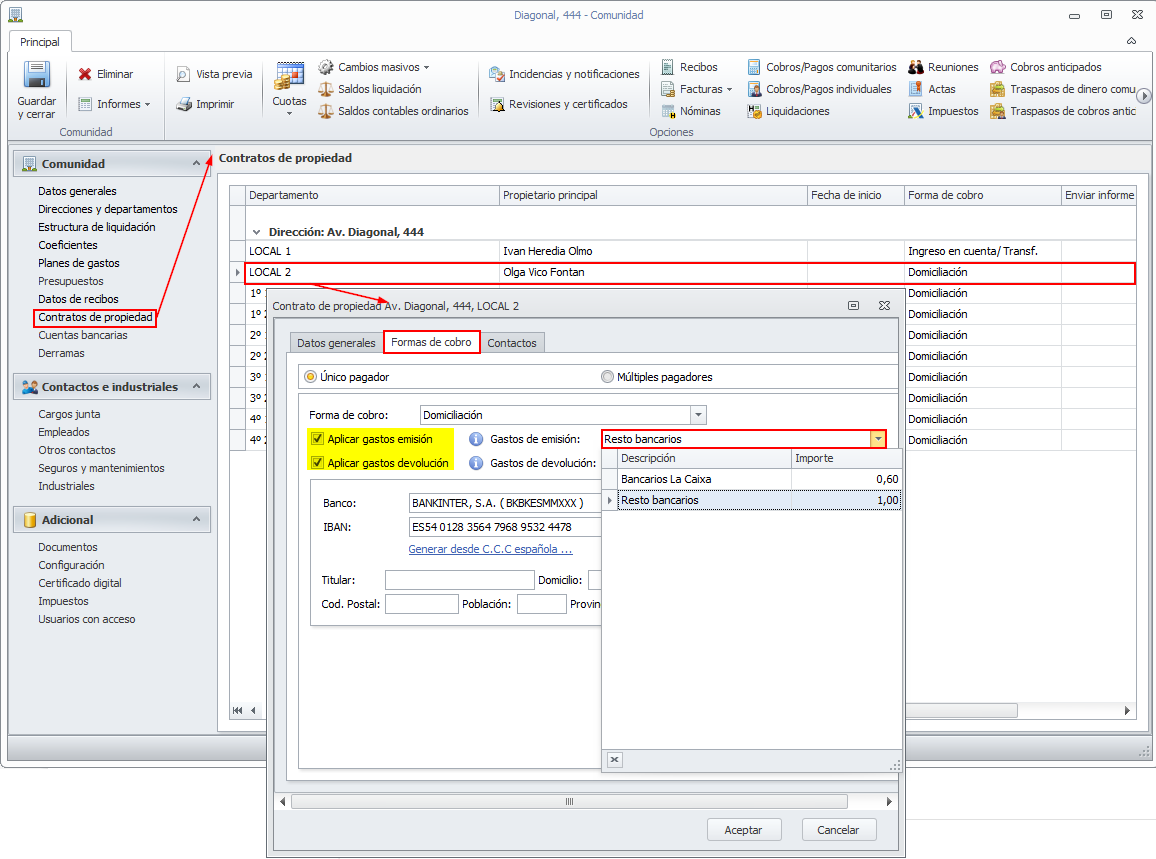Viewport: 1156px width, 859px height.
Task: Click the Guardar y cerrar save icon
Action: [36, 74]
